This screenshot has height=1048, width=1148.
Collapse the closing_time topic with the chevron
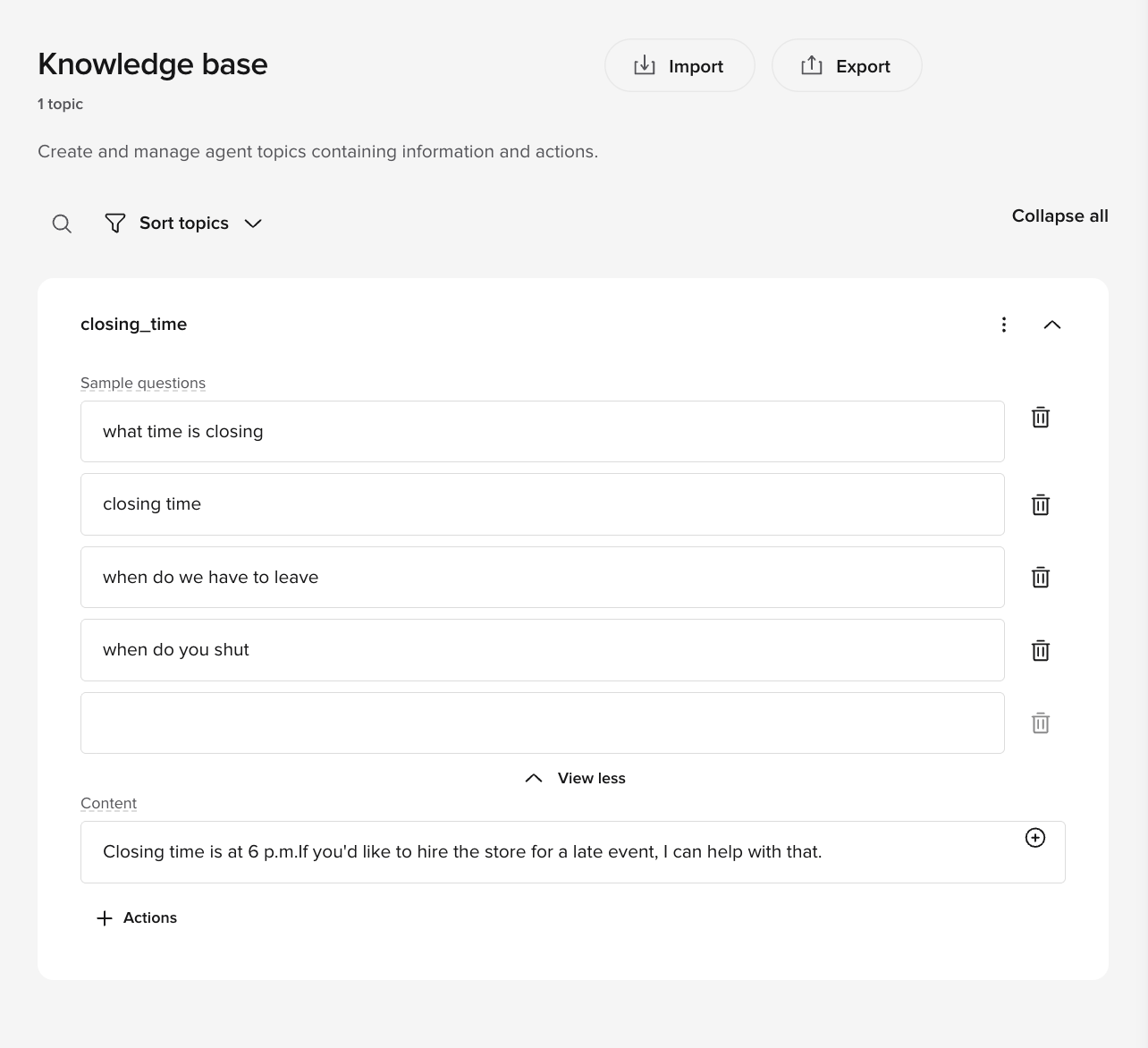click(x=1051, y=325)
